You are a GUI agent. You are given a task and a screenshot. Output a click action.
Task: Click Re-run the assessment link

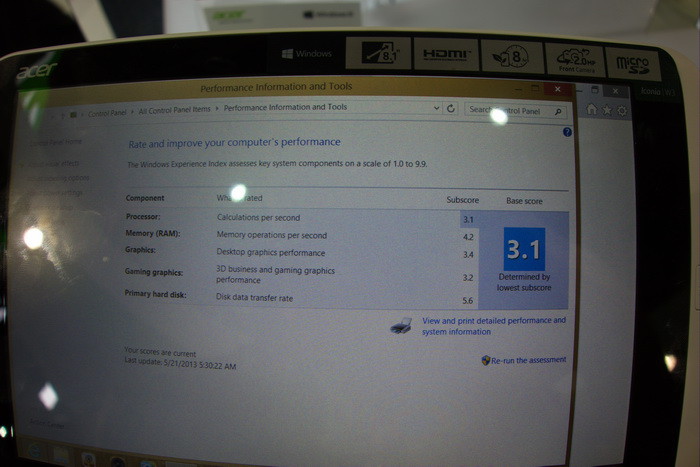528,360
